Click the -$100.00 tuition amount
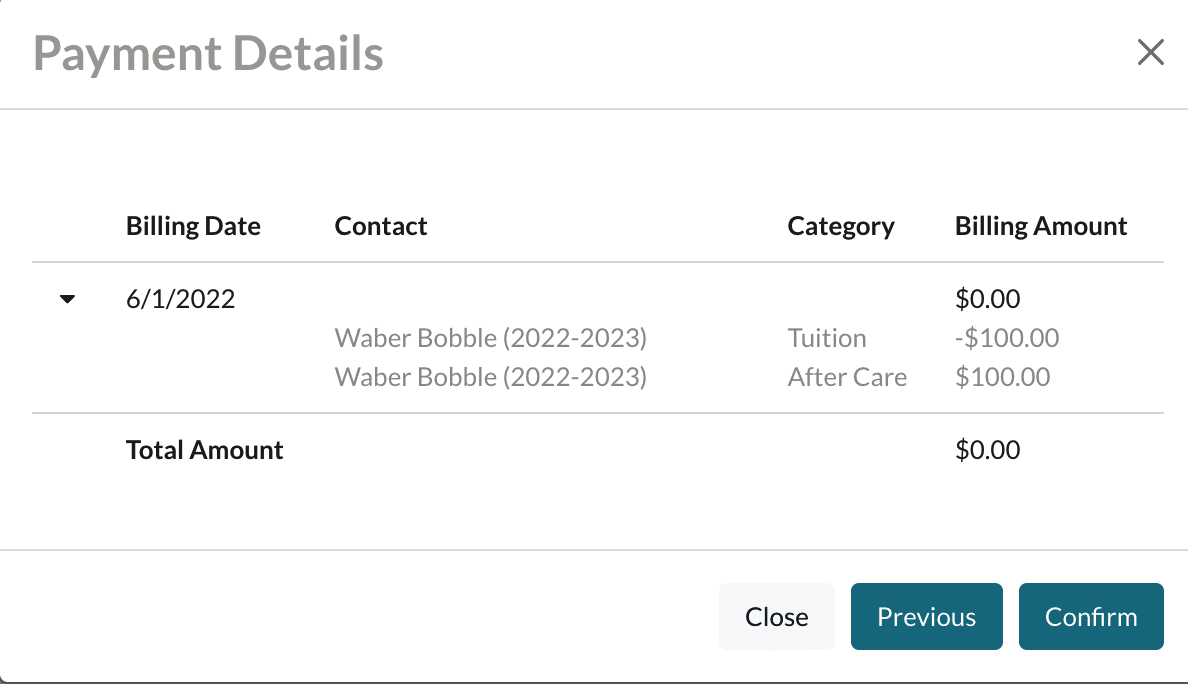This screenshot has height=684, width=1188. click(1007, 338)
